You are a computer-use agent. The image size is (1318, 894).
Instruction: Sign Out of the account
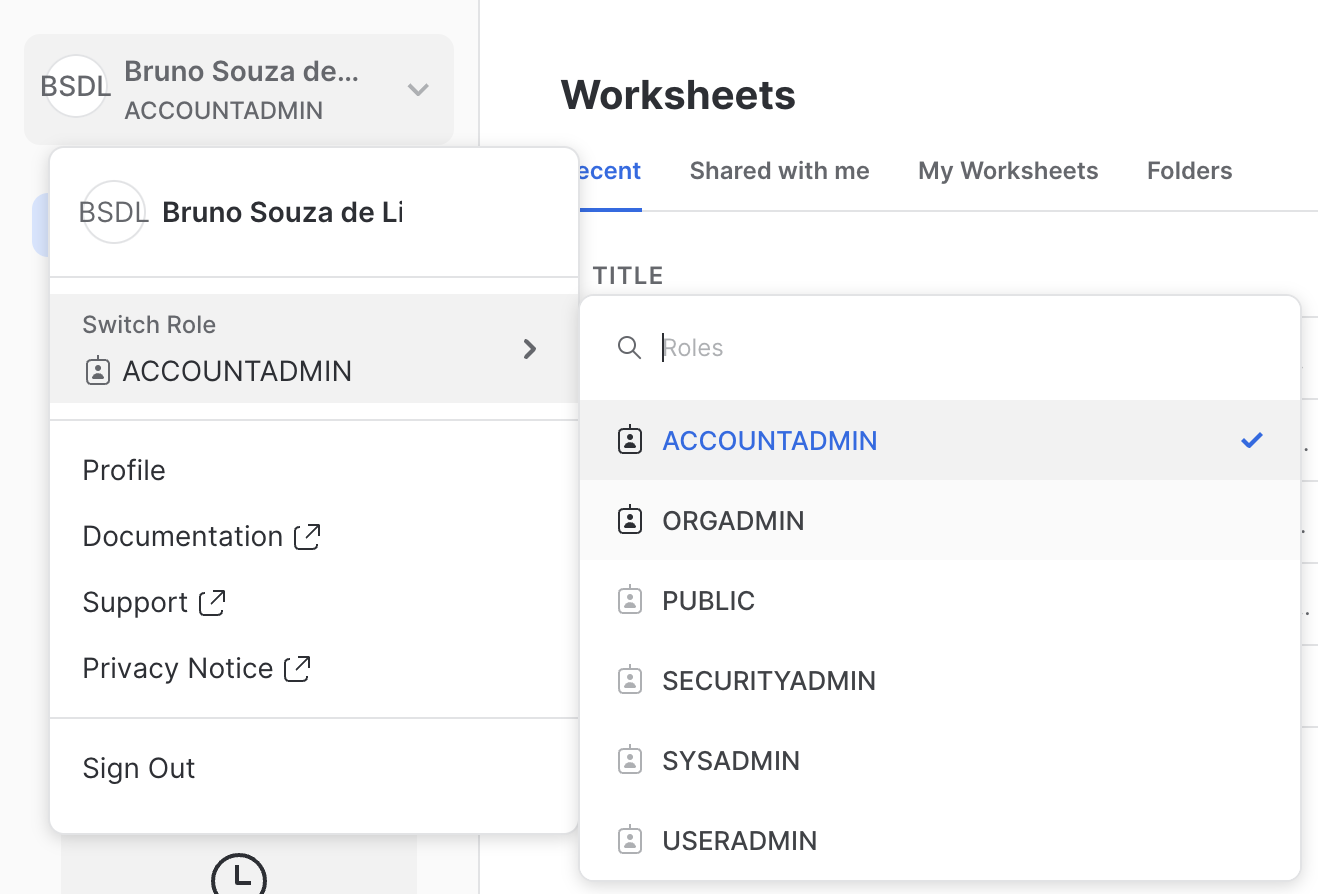(x=139, y=768)
